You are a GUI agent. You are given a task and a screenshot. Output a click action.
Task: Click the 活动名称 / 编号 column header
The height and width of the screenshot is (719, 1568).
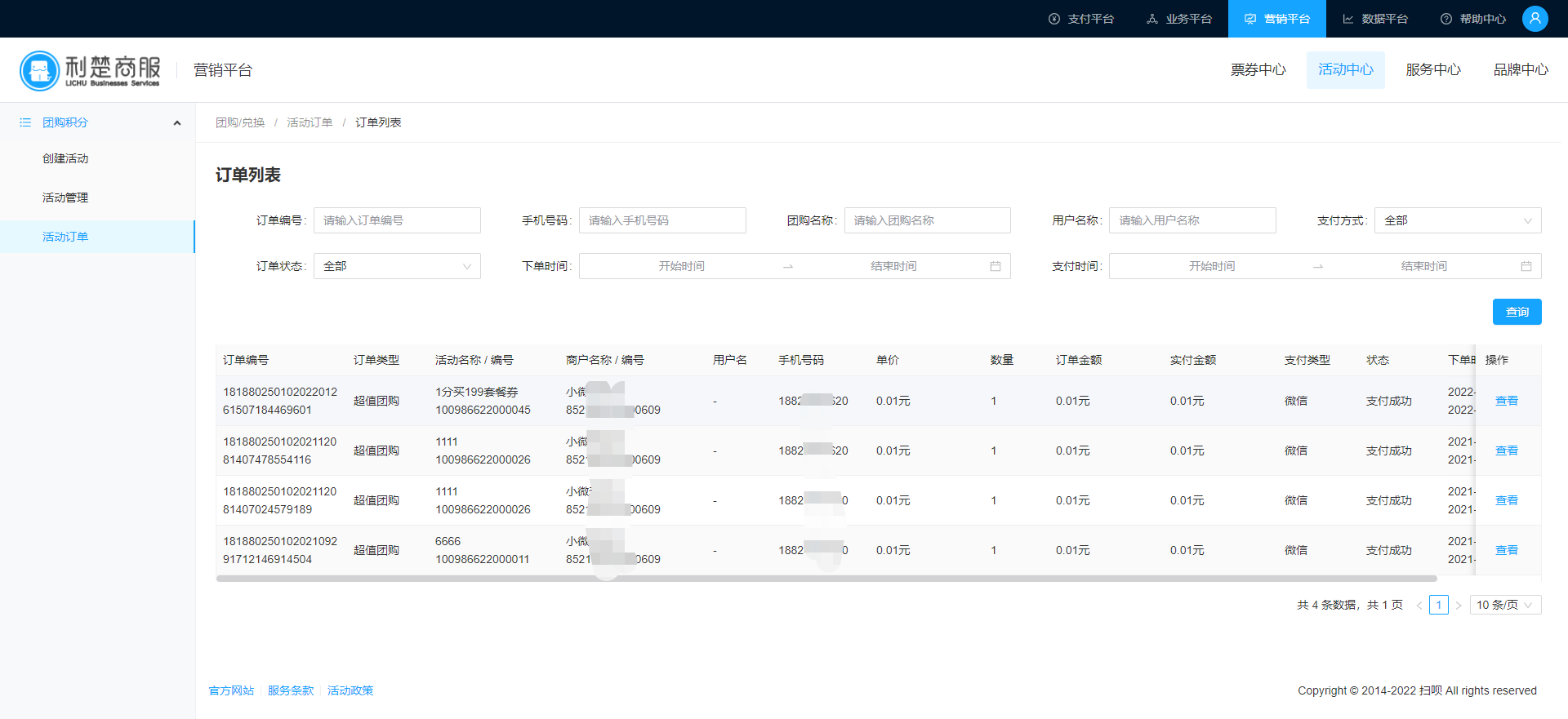[474, 360]
